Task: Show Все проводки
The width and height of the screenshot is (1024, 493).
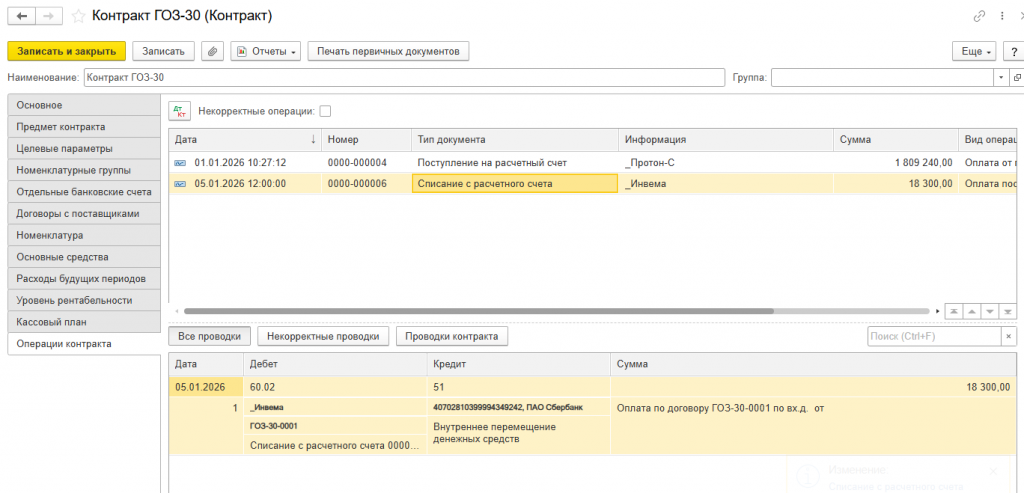Action: (x=210, y=336)
